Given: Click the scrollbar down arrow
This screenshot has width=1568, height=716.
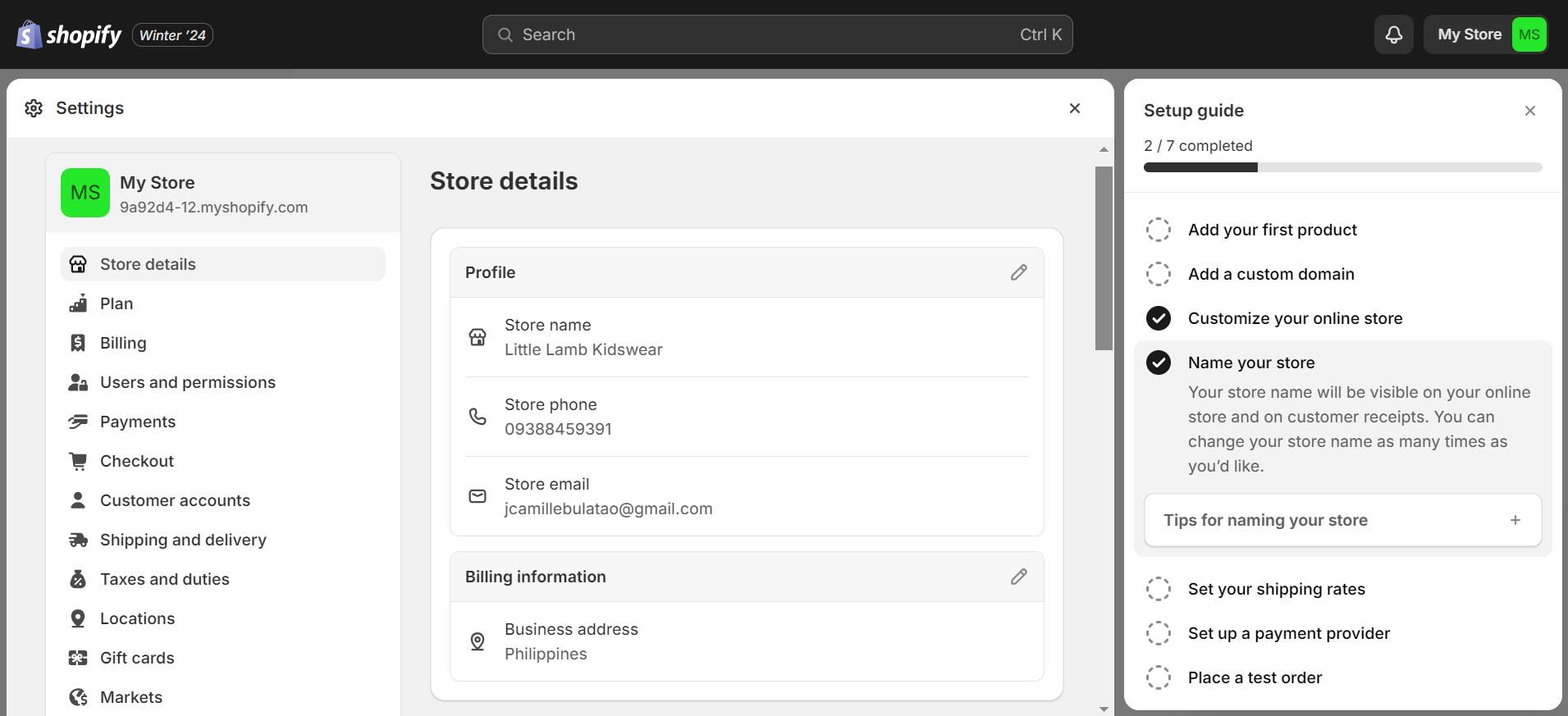Looking at the screenshot, I should (x=1104, y=709).
